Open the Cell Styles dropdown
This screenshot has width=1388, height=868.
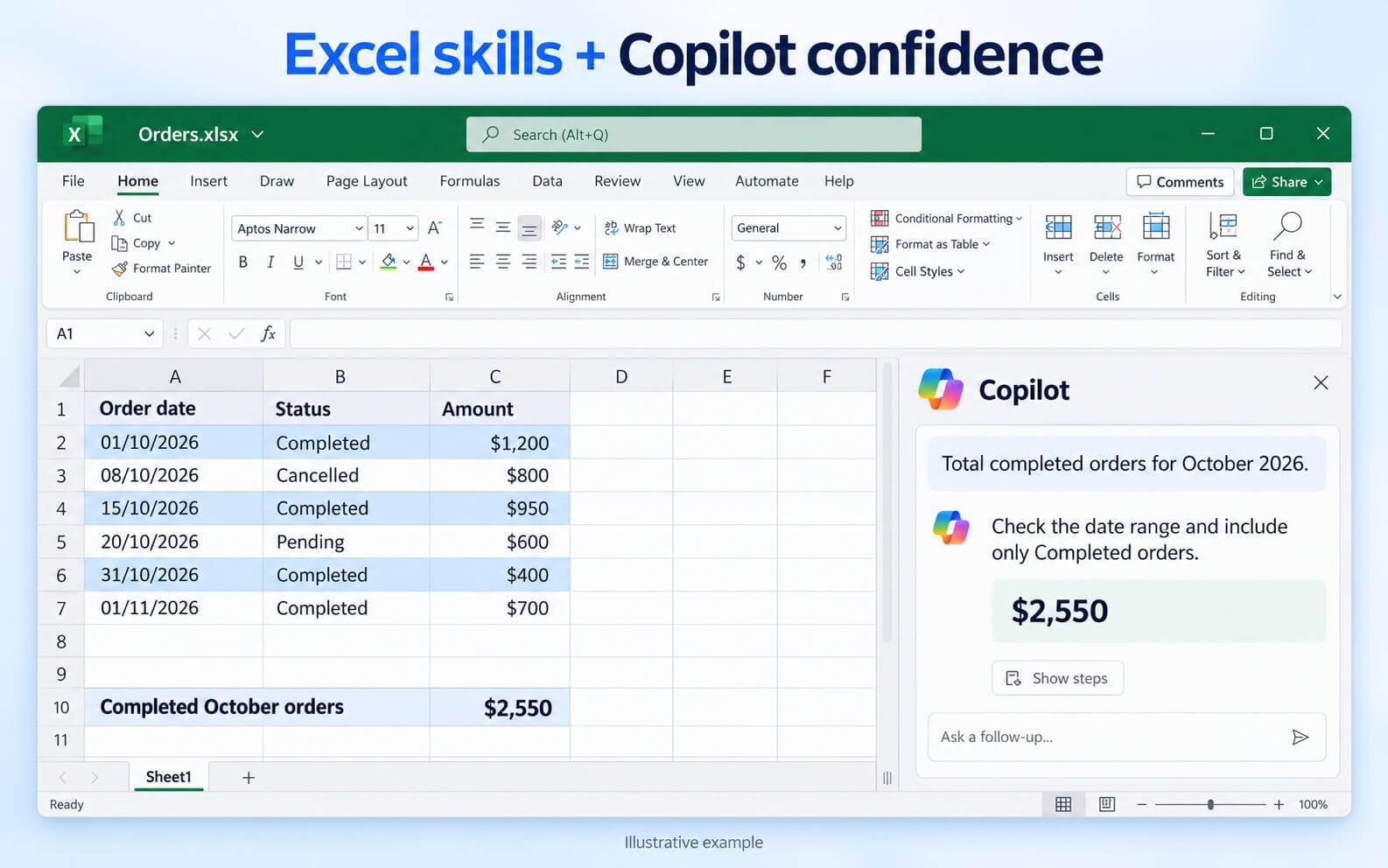[917, 272]
